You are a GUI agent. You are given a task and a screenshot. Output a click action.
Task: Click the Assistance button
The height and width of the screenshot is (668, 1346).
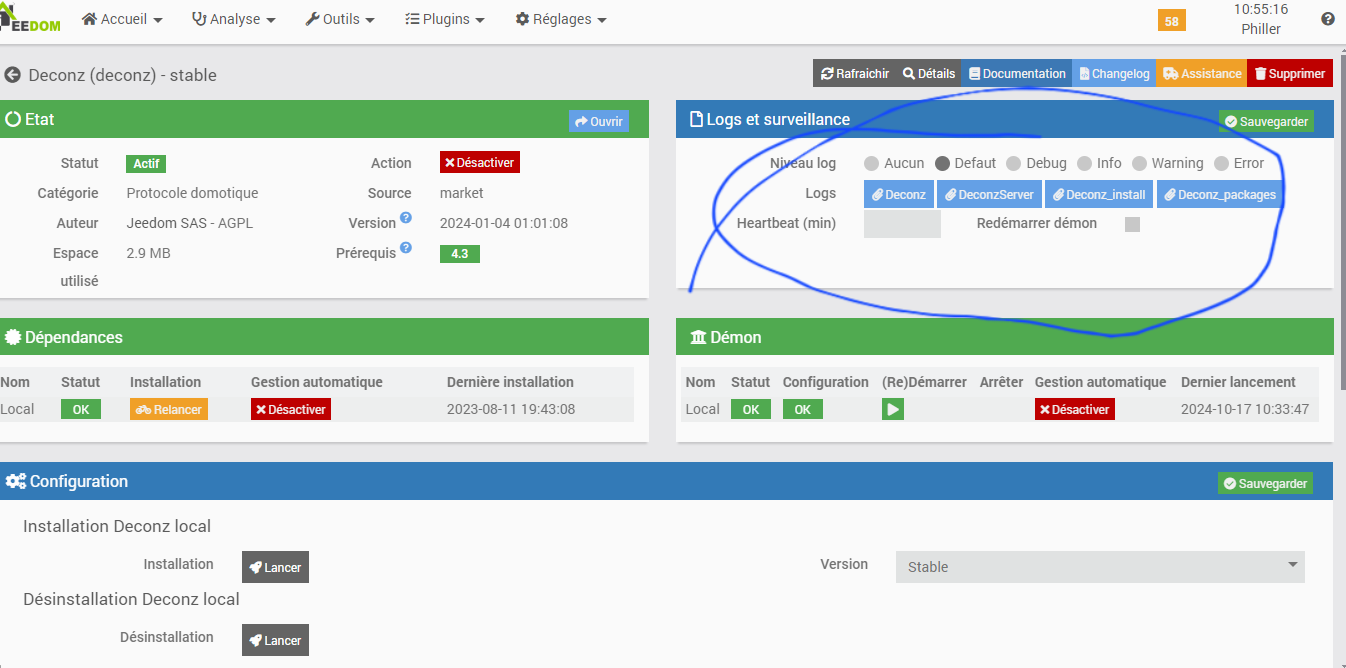pos(1202,74)
